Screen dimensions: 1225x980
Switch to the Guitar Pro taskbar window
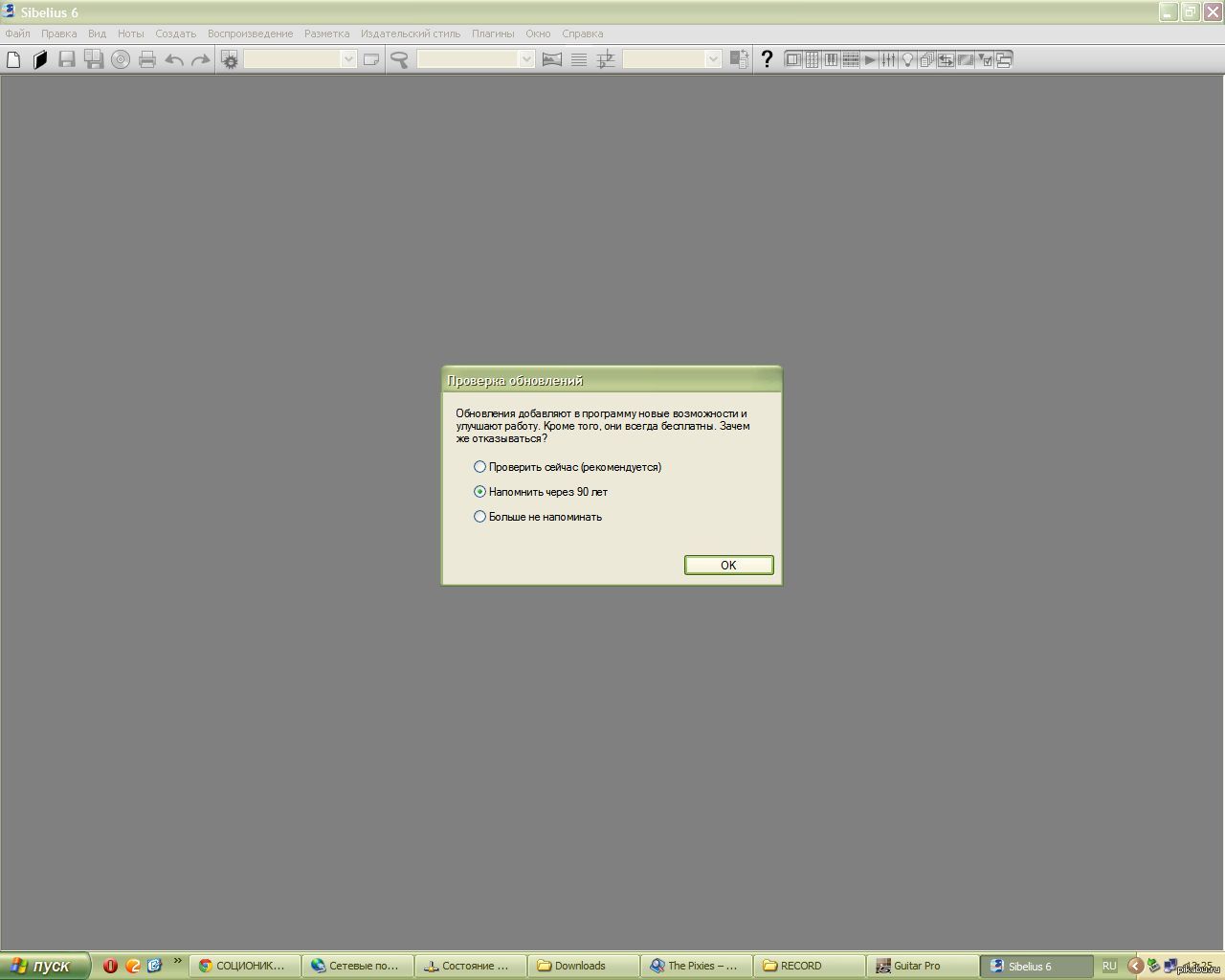(923, 966)
